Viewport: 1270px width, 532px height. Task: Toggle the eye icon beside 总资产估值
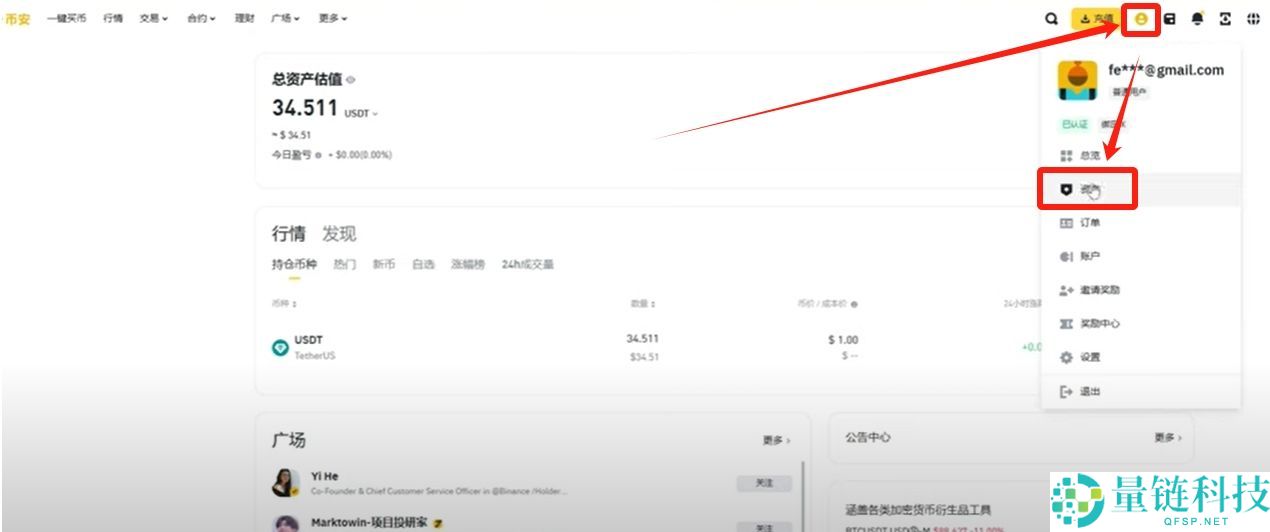coord(351,80)
